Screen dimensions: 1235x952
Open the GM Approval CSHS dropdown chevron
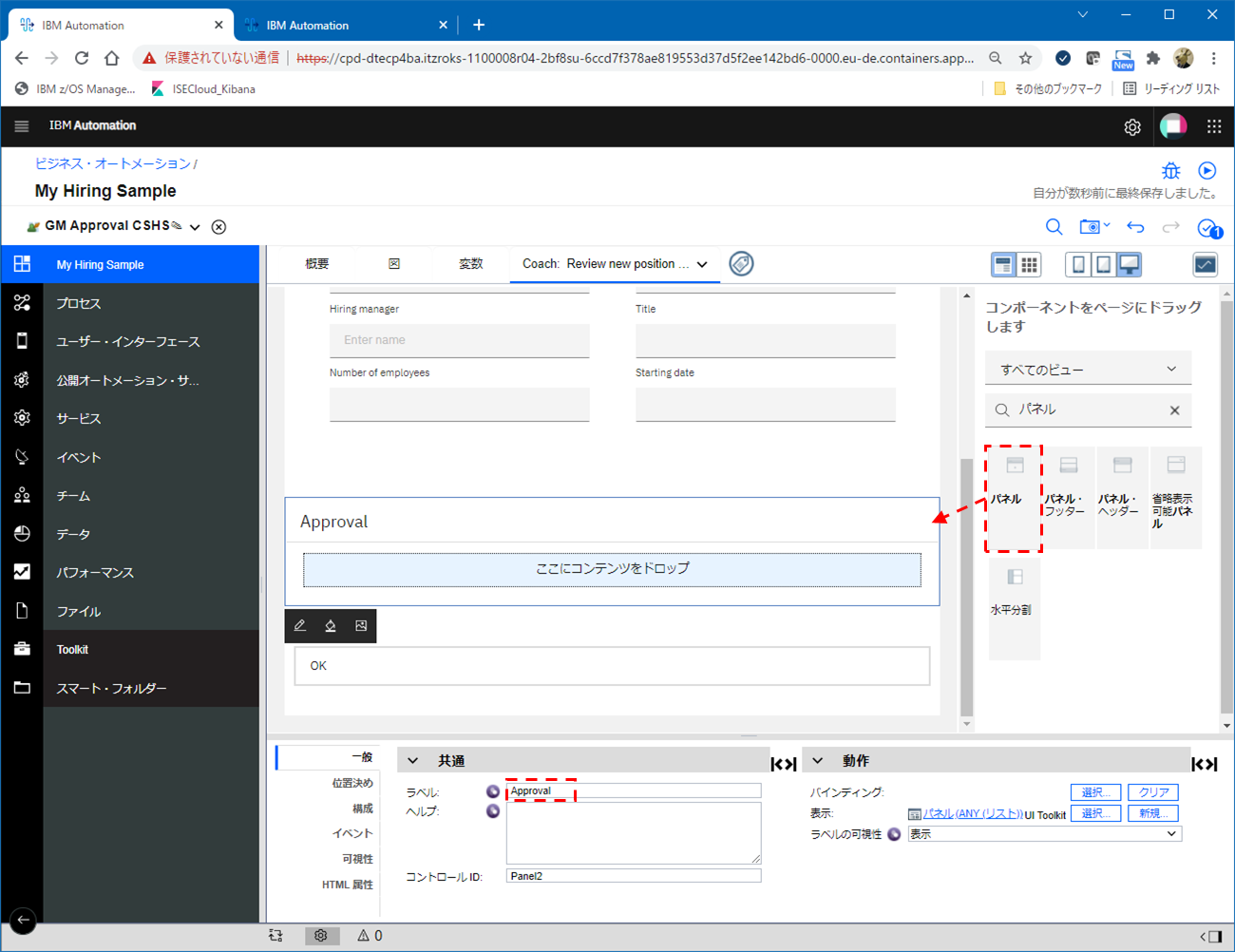[x=195, y=227]
